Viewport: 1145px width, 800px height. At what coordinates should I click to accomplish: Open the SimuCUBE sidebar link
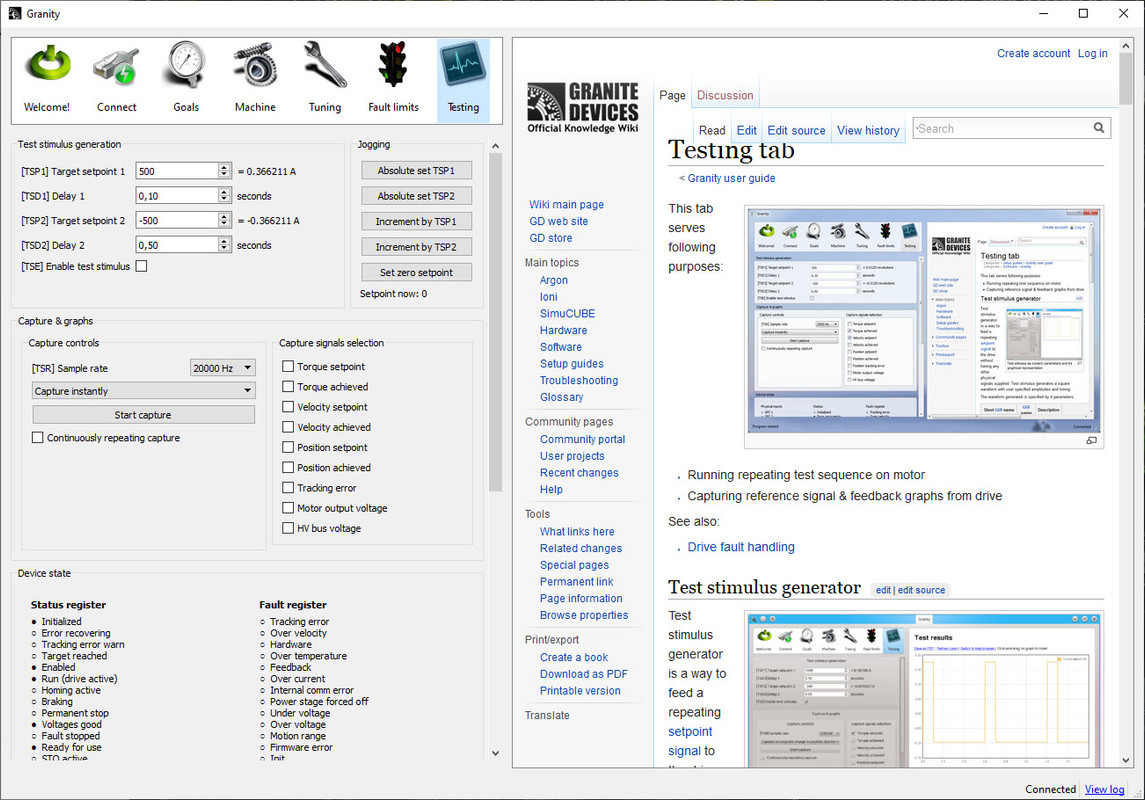567,313
